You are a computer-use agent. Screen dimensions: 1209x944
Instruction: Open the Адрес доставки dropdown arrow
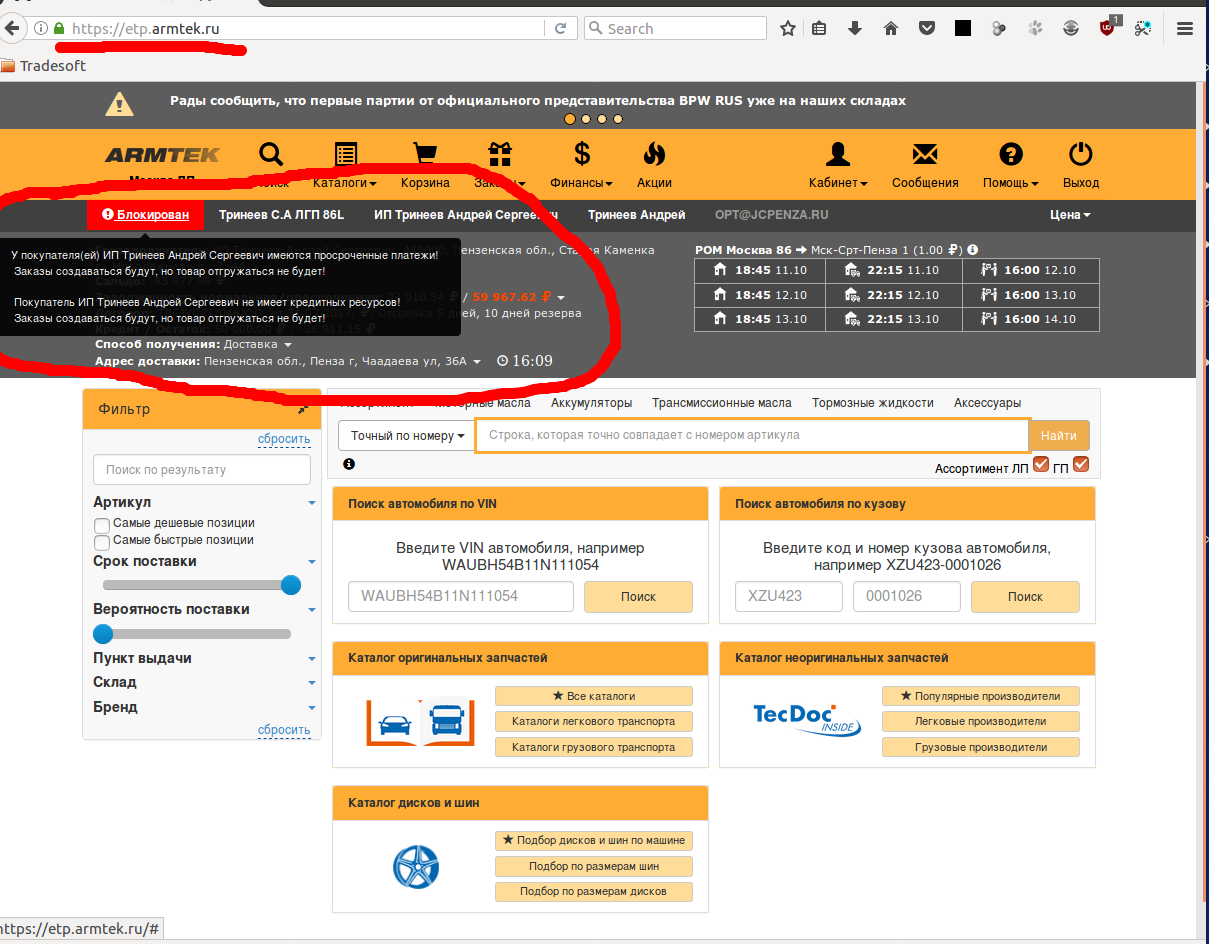pos(477,362)
